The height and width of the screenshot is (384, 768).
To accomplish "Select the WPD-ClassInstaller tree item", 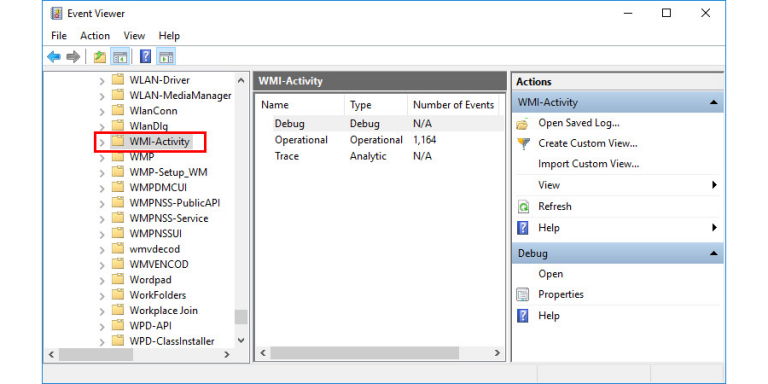I will [x=172, y=341].
